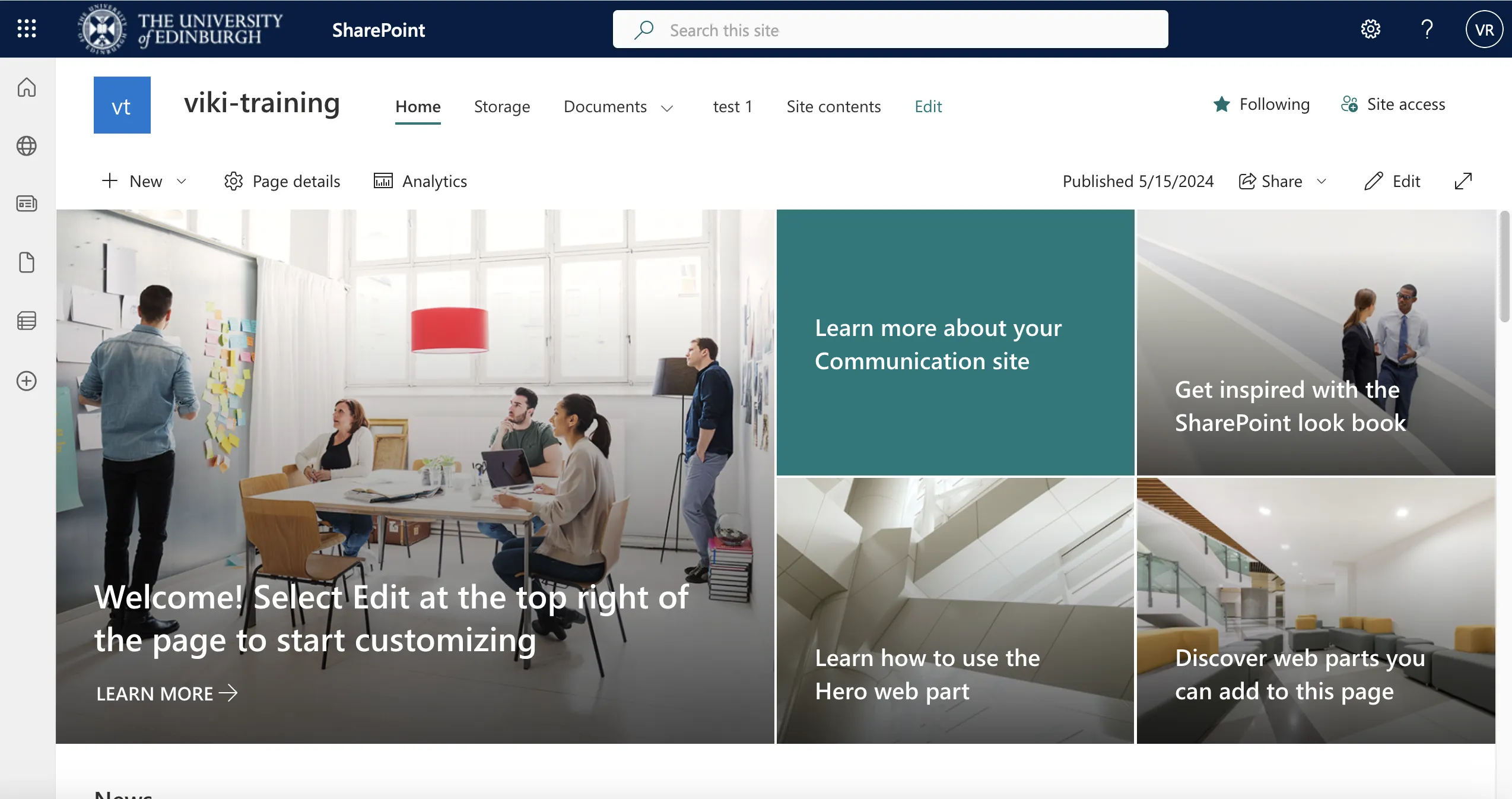Open the Help question mark icon

pos(1428,29)
